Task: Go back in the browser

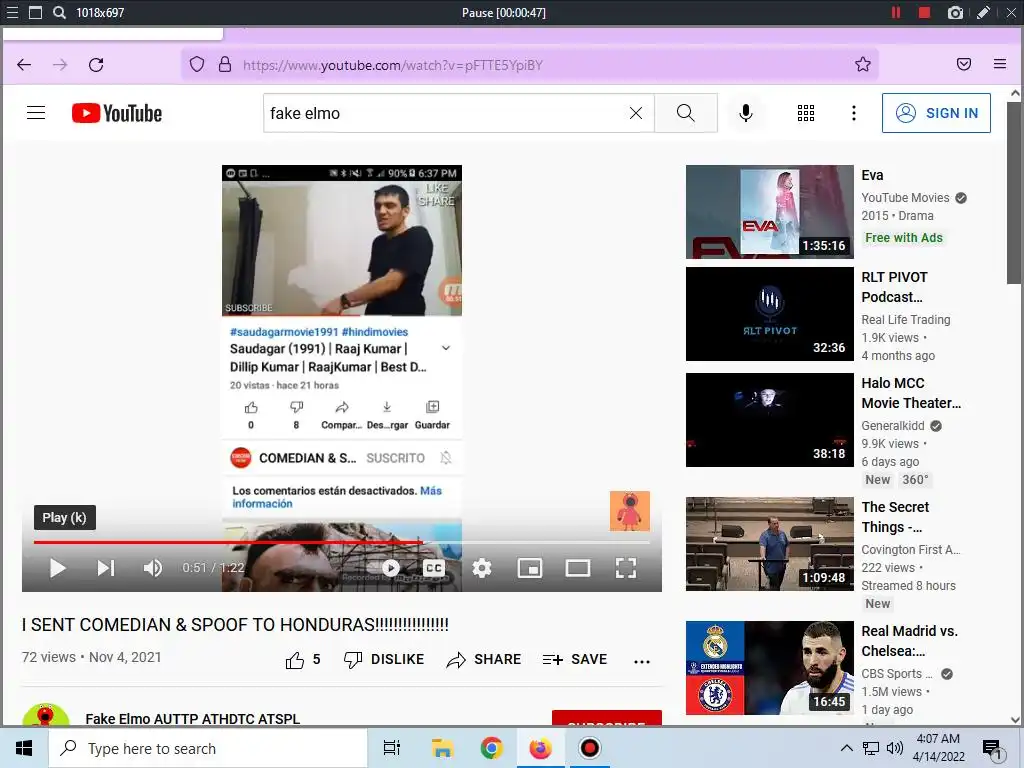Action: [24, 64]
